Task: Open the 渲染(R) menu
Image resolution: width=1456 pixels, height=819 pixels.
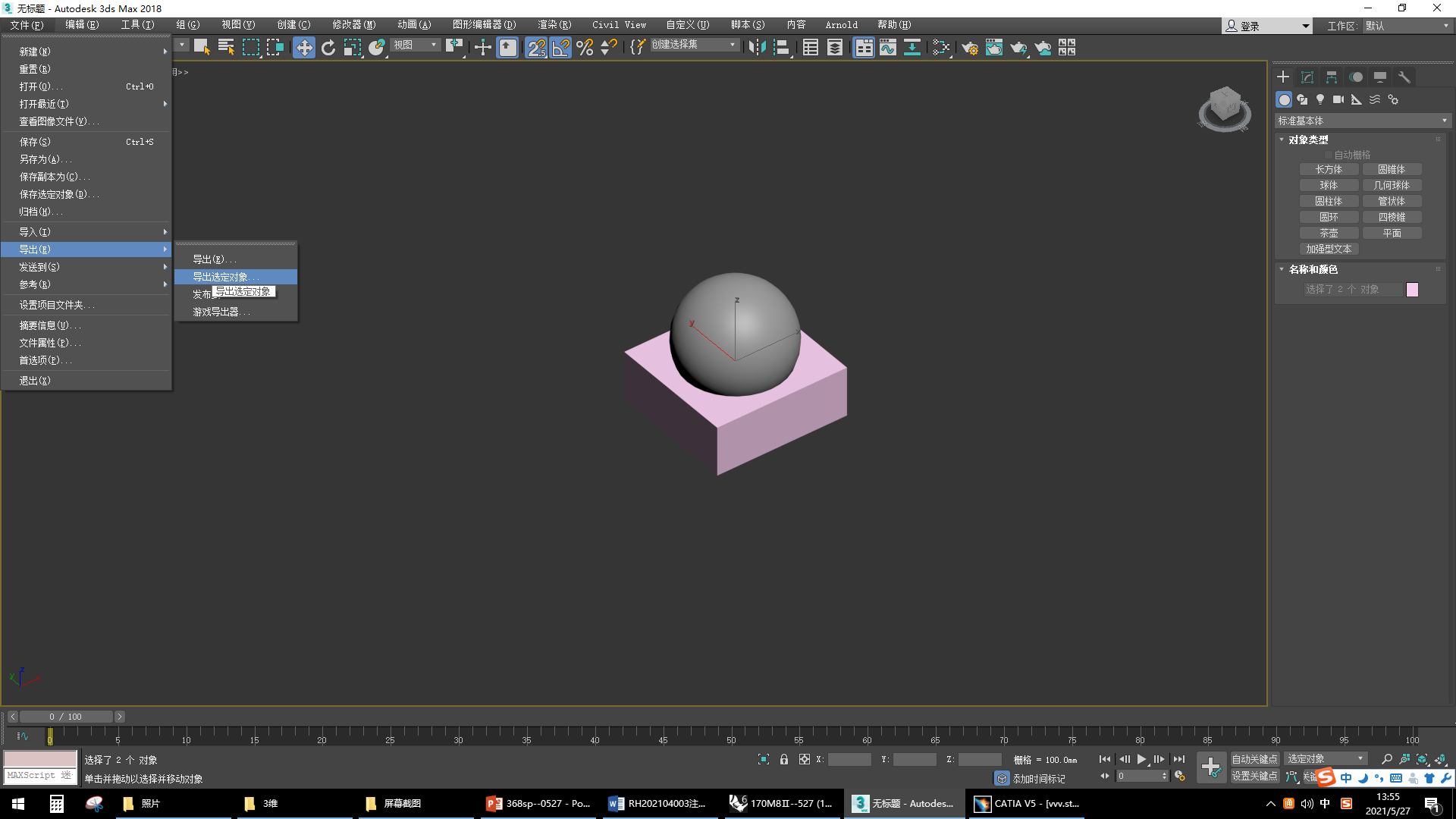Action: pos(554,24)
